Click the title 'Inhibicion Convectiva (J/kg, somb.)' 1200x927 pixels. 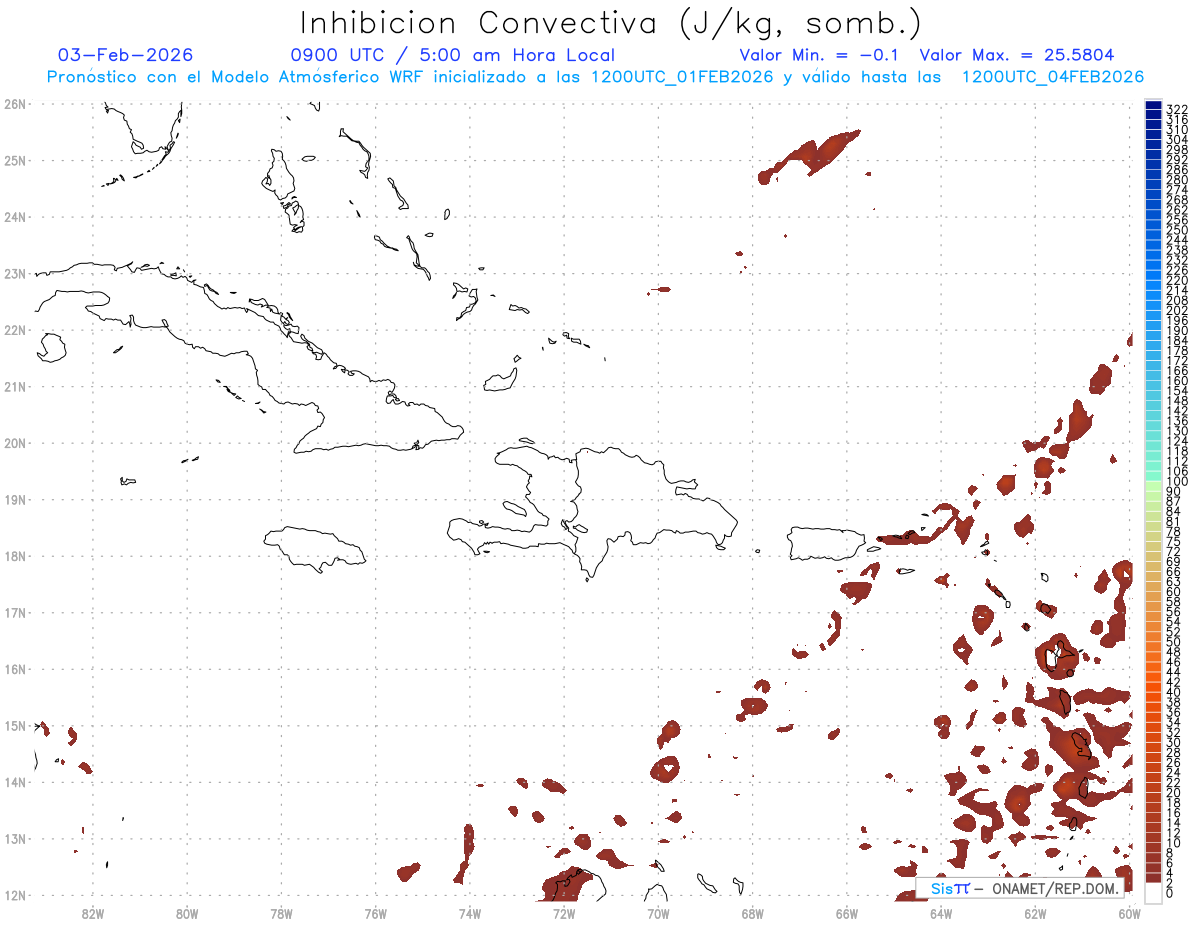click(611, 23)
